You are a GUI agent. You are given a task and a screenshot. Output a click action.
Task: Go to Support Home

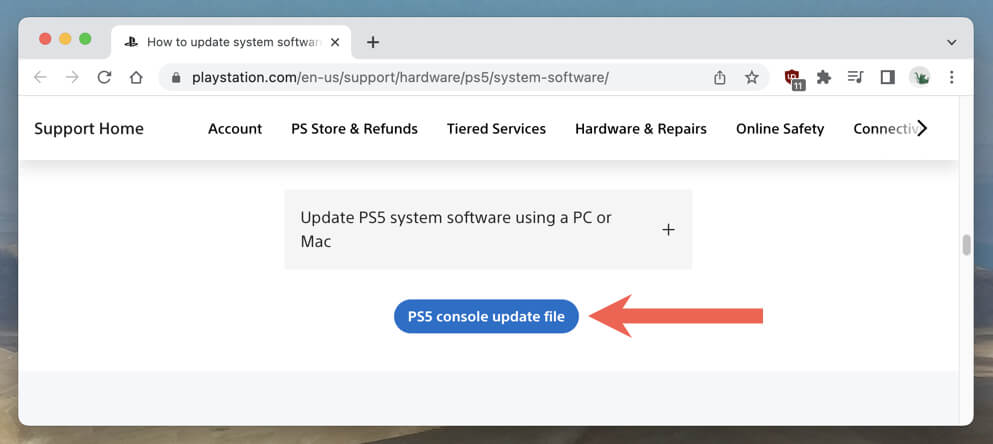click(x=89, y=128)
